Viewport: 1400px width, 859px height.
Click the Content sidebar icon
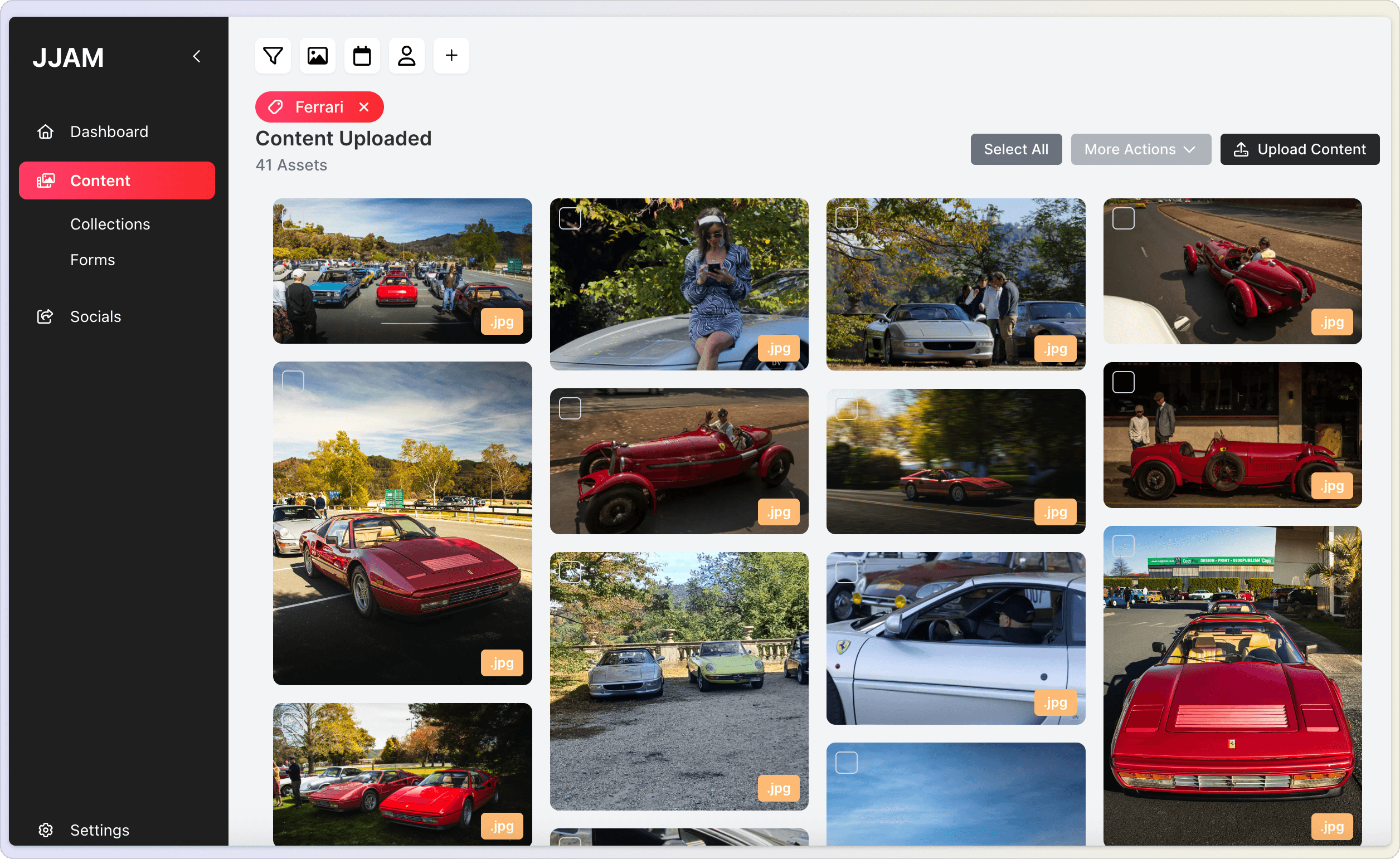click(44, 180)
